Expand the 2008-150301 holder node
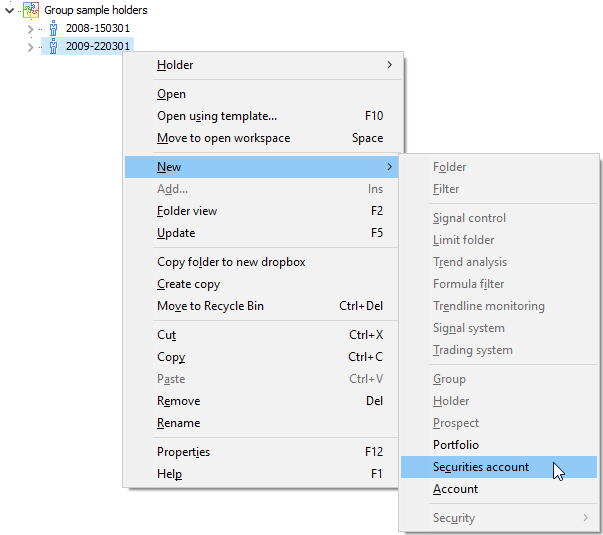603x535 pixels. point(30,28)
